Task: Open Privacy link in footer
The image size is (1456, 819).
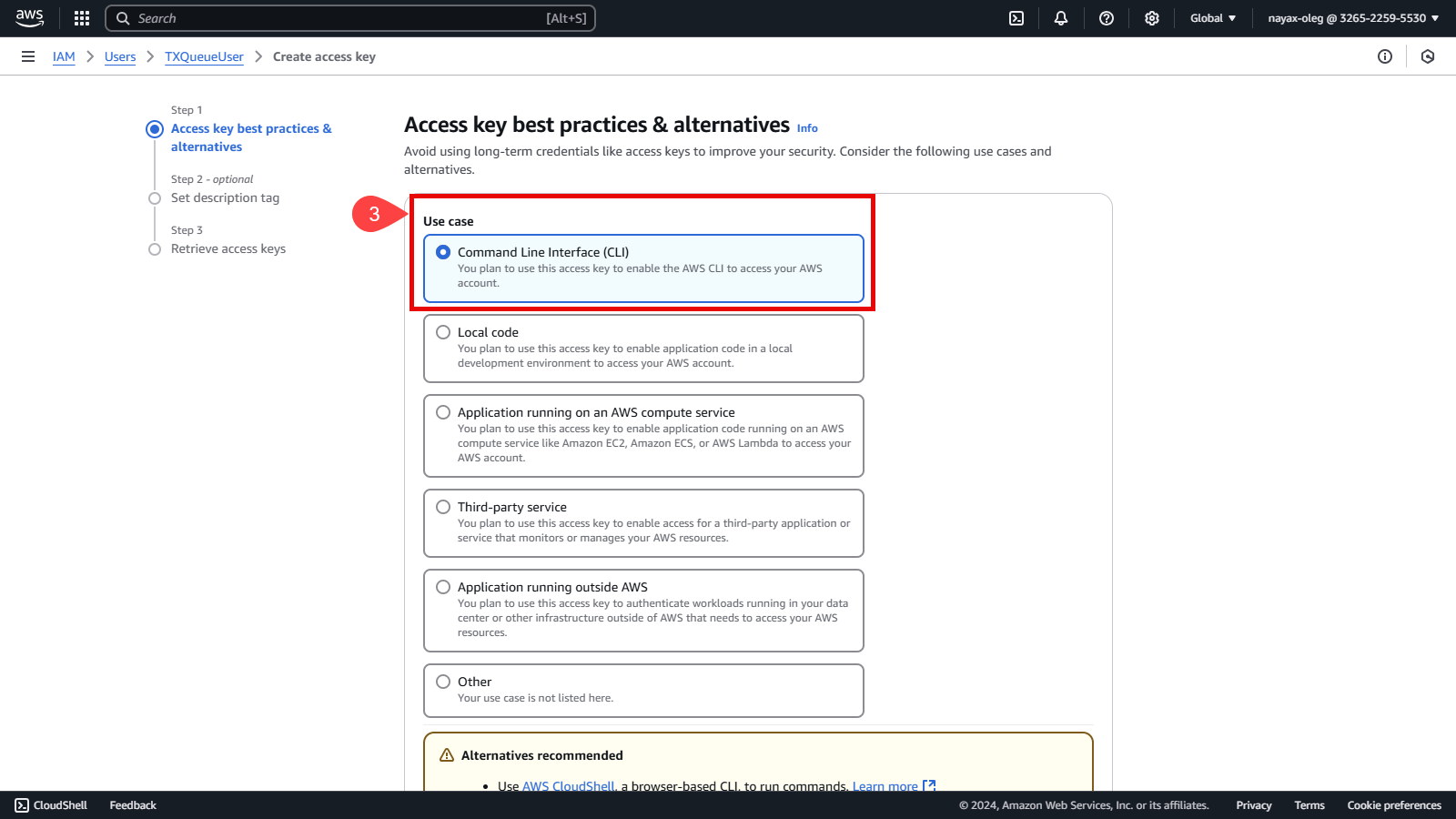Action: click(x=1253, y=805)
